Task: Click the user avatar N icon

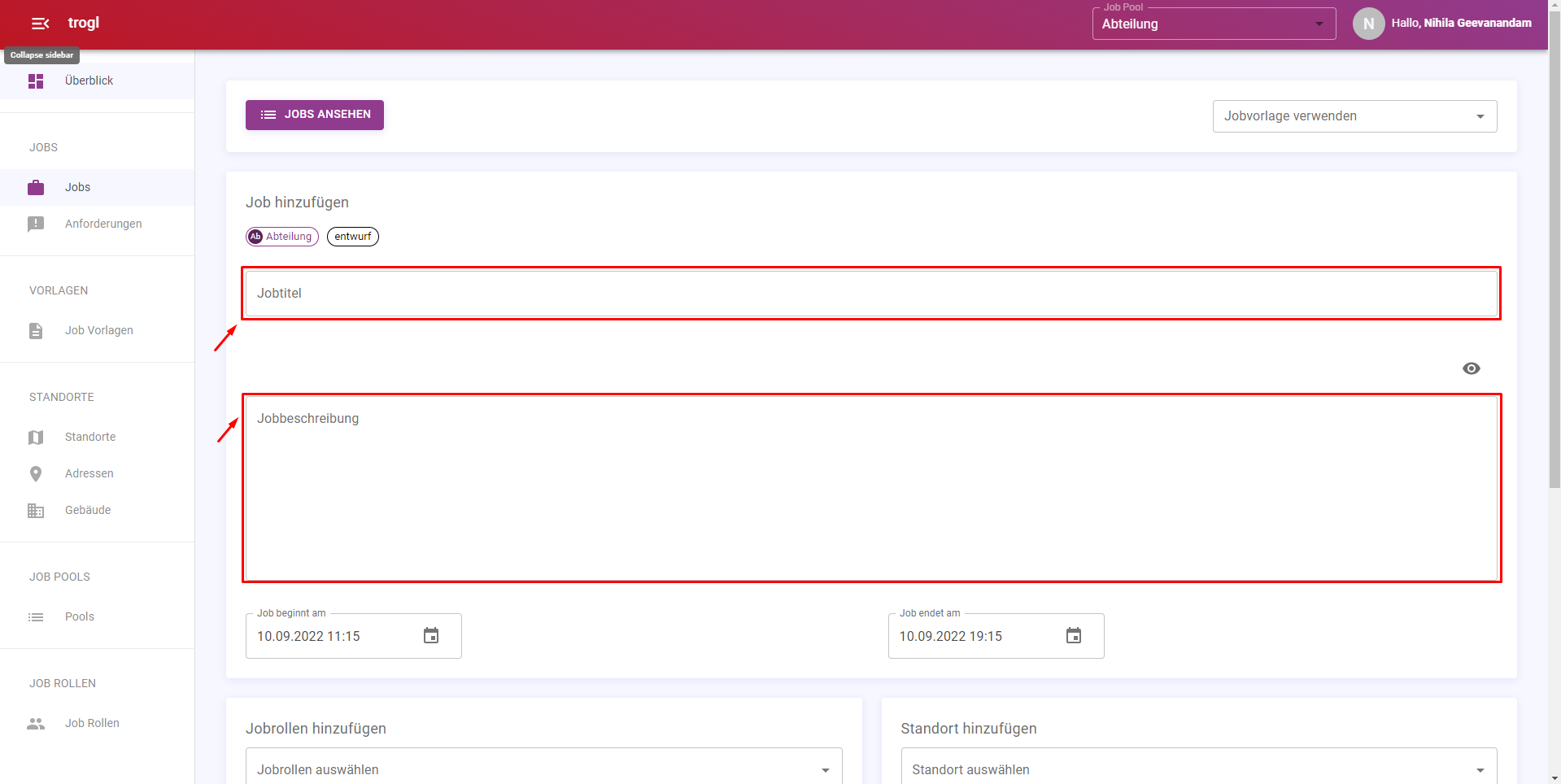Action: pyautogui.click(x=1368, y=24)
